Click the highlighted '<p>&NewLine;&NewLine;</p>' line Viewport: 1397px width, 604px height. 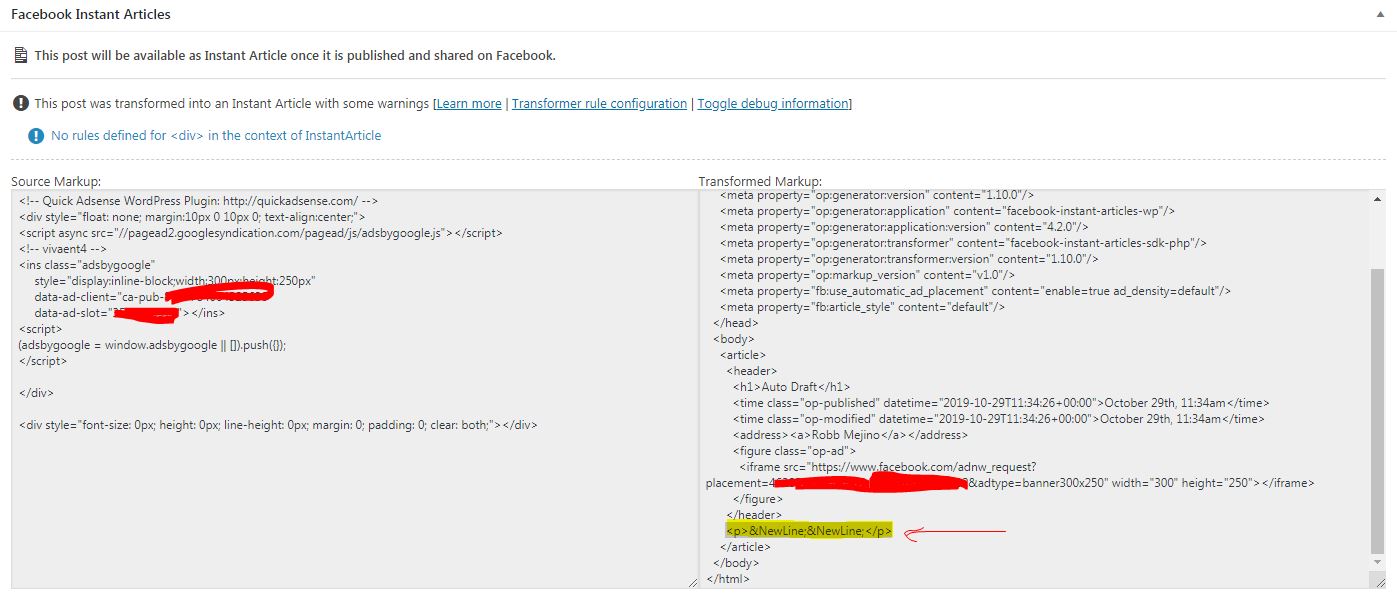coord(809,531)
